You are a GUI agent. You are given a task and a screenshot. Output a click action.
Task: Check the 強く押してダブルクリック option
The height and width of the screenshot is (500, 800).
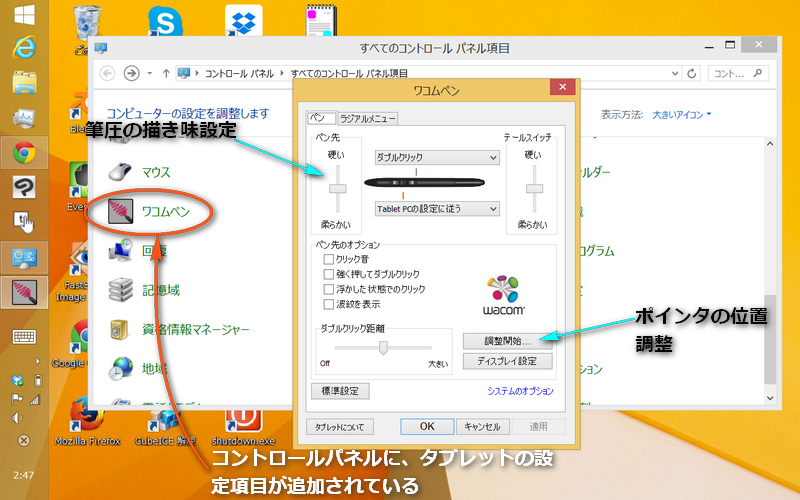(x=329, y=274)
